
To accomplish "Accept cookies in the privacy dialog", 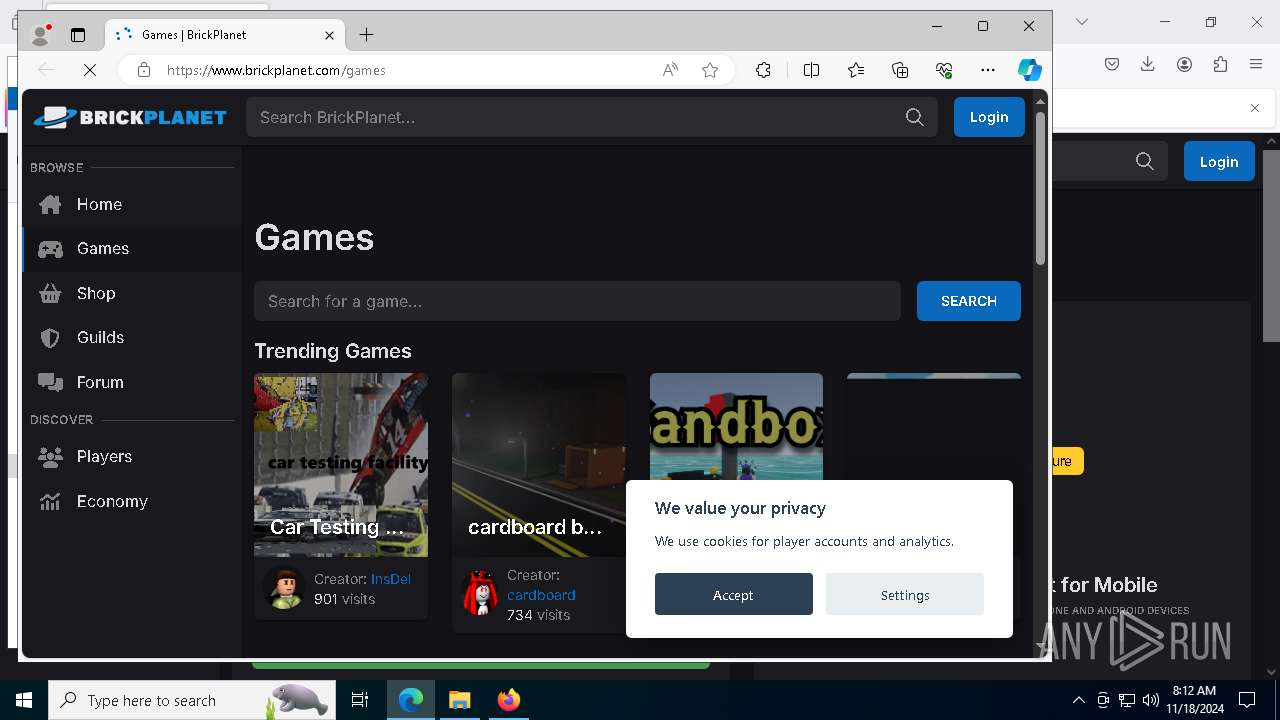I will 734,594.
